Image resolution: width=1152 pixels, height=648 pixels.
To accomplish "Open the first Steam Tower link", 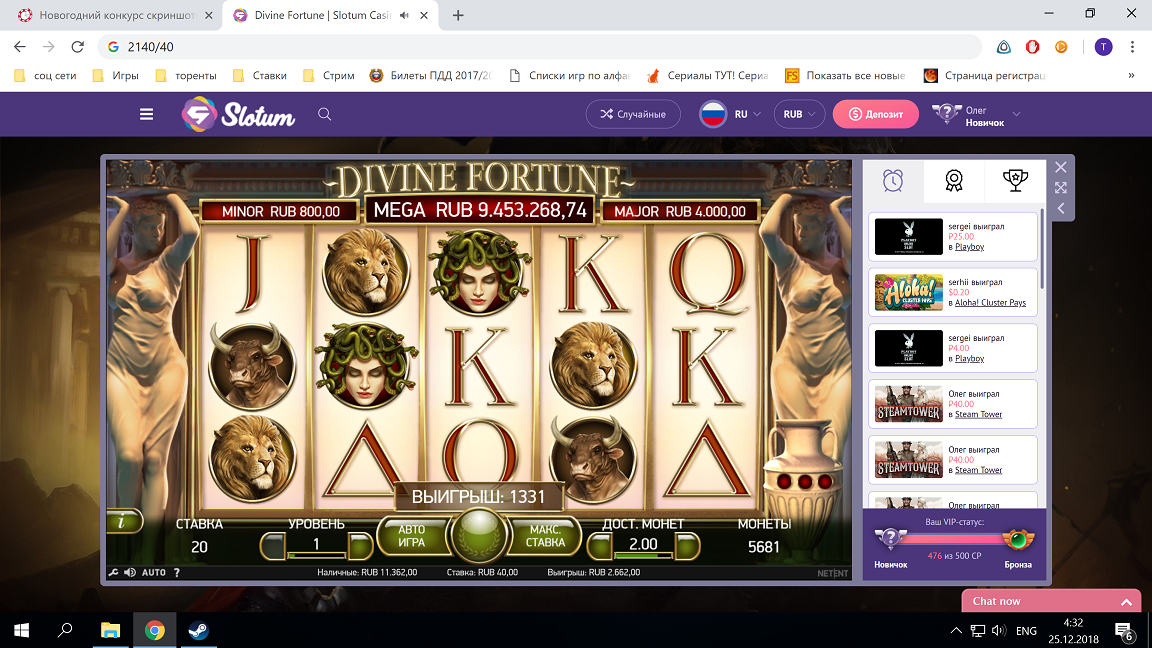I will click(x=979, y=414).
